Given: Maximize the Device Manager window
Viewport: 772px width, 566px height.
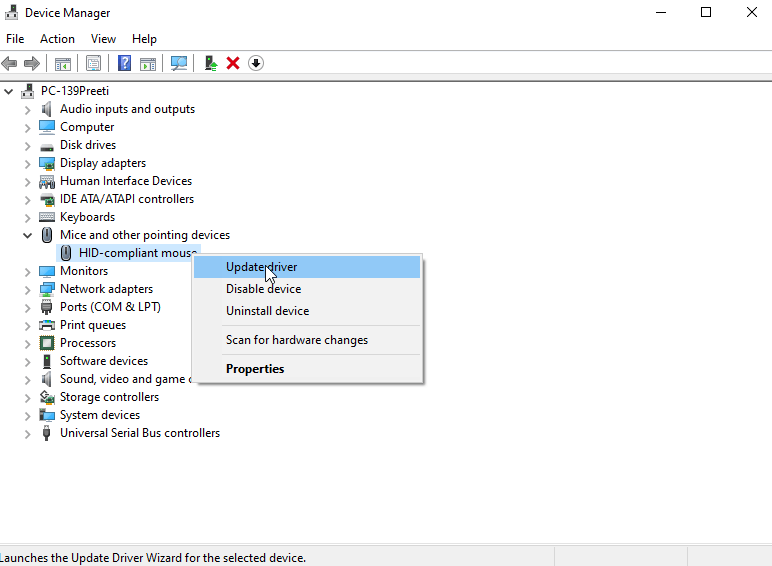Looking at the screenshot, I should click(706, 12).
